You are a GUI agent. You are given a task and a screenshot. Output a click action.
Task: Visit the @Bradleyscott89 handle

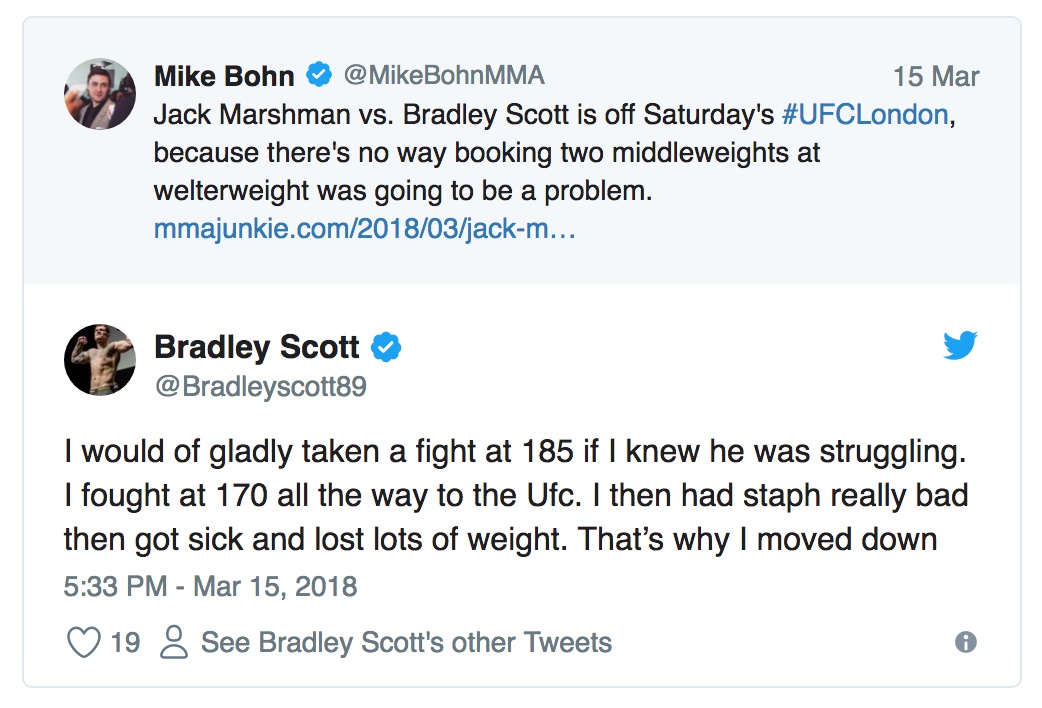[x=260, y=386]
